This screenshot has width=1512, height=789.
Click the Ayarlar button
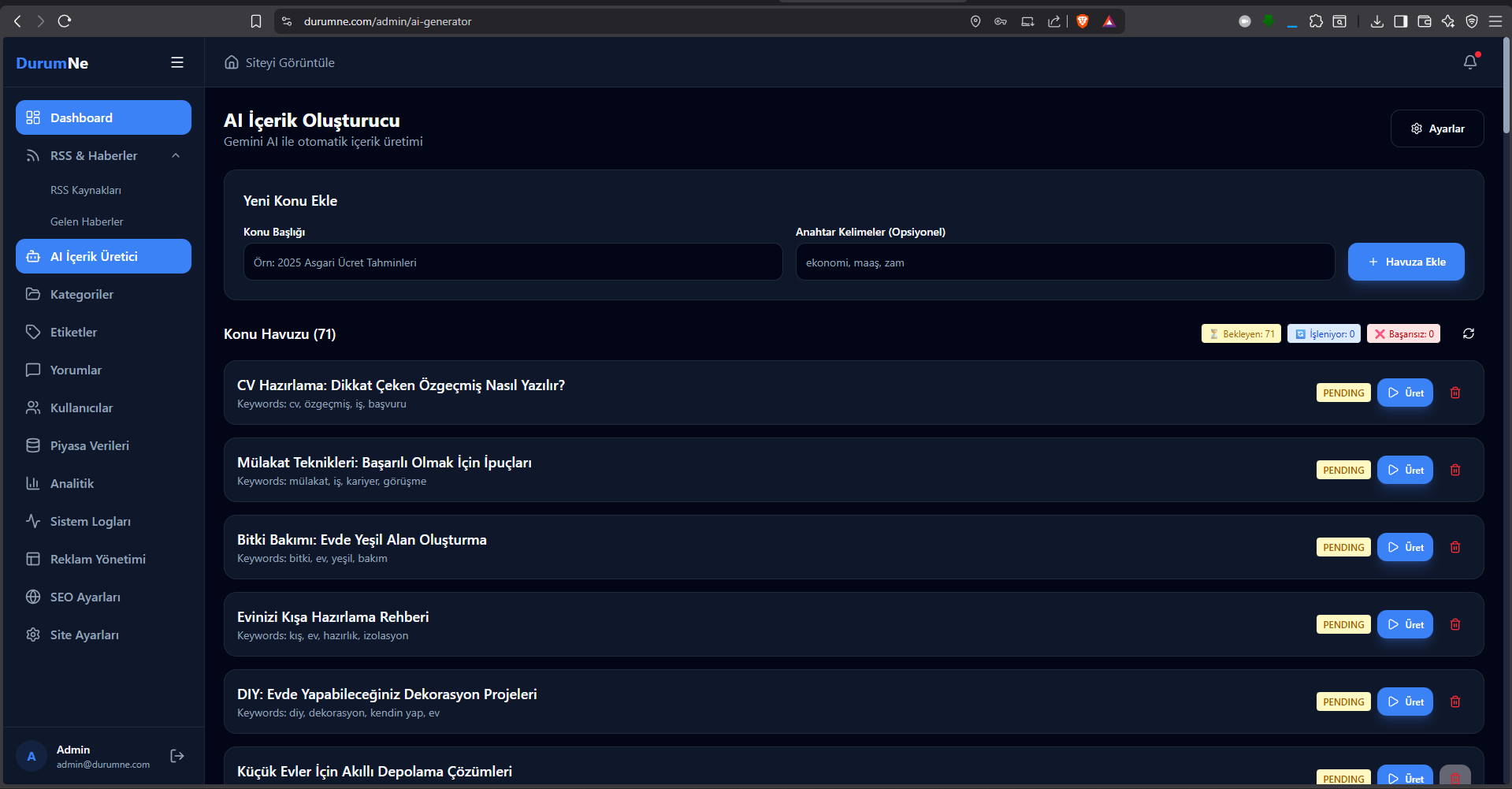[1437, 128]
